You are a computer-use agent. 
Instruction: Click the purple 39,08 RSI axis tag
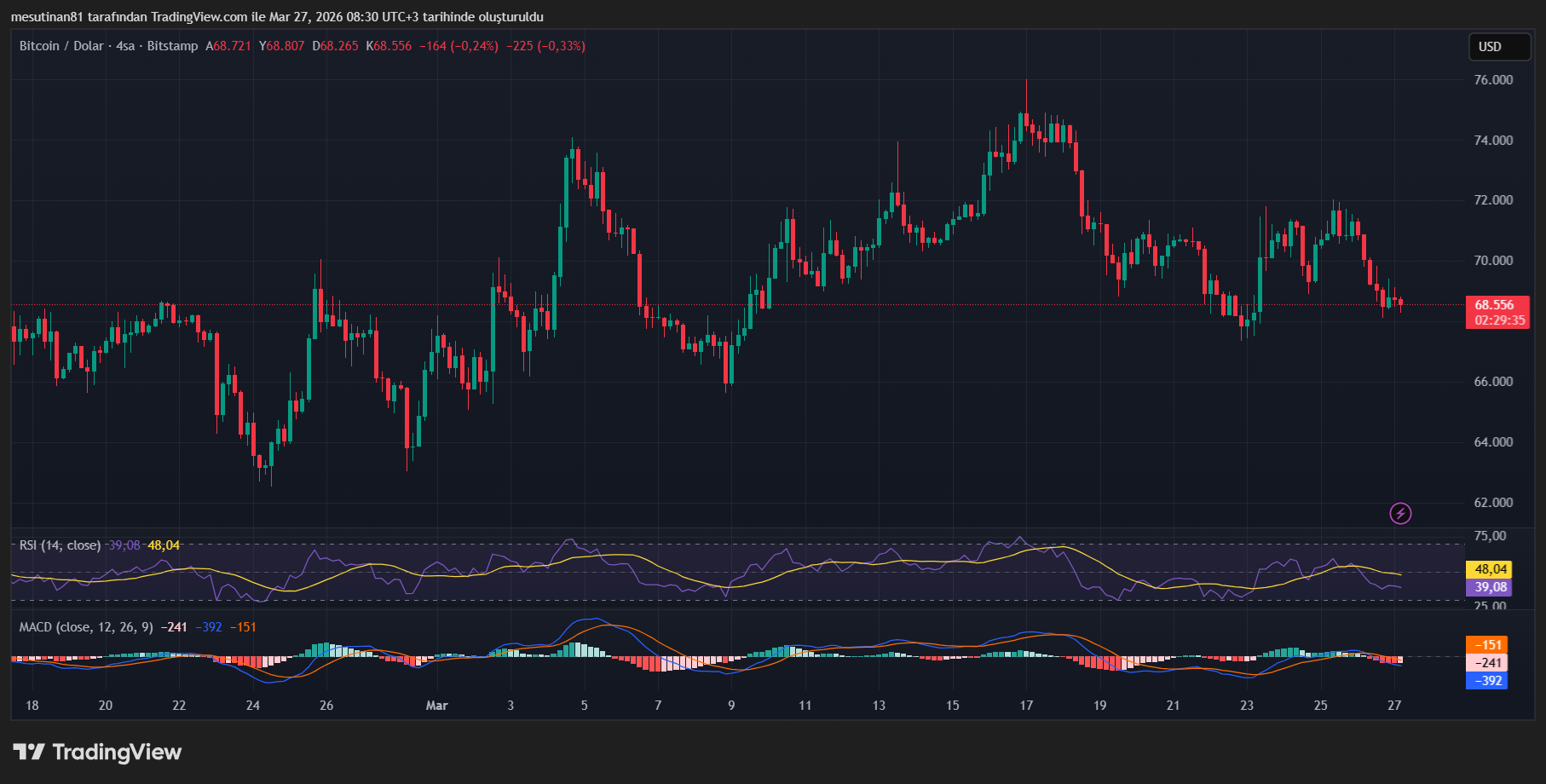[1488, 587]
